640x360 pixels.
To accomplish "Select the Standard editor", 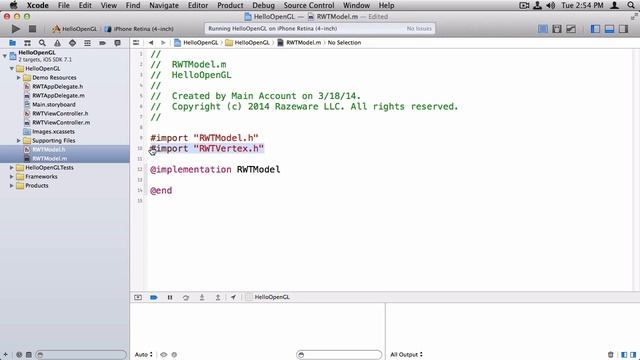I will tap(543, 29).
